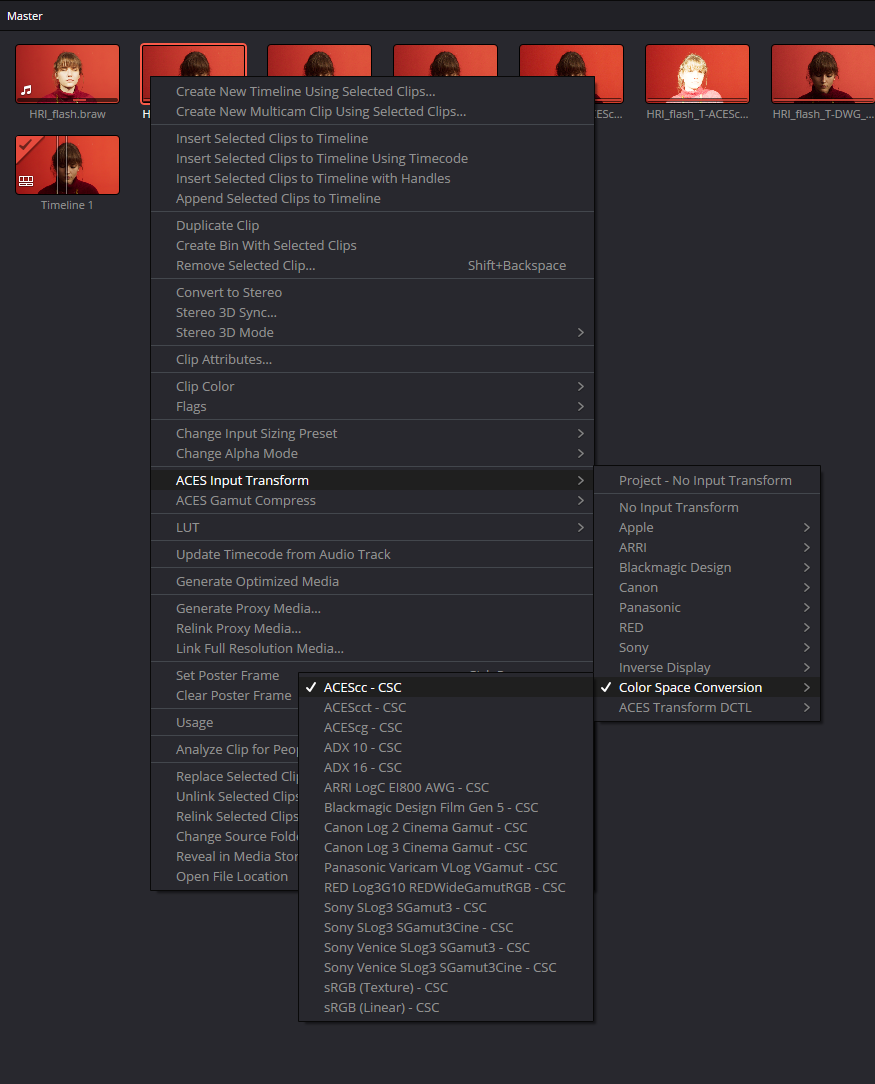Screen dimensions: 875x1084
Task: Expand the LUT submenu
Action: coord(188,527)
